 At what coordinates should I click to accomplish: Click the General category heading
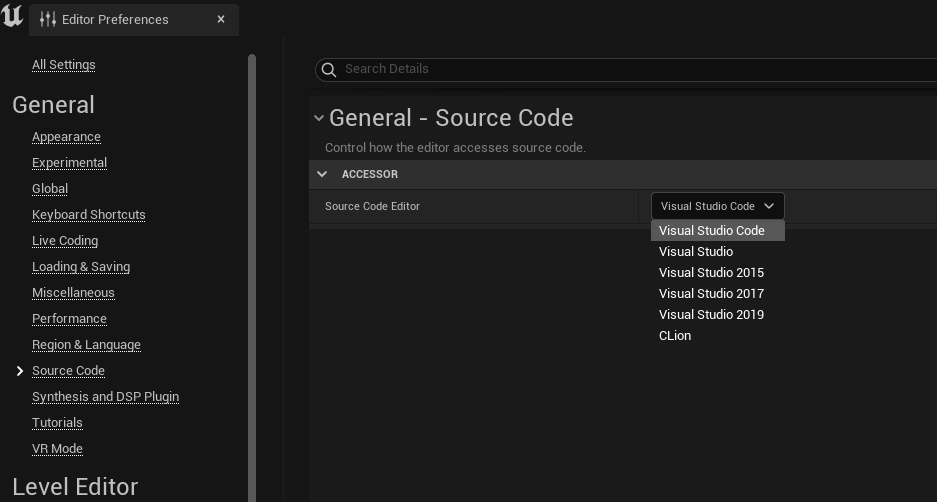point(53,105)
